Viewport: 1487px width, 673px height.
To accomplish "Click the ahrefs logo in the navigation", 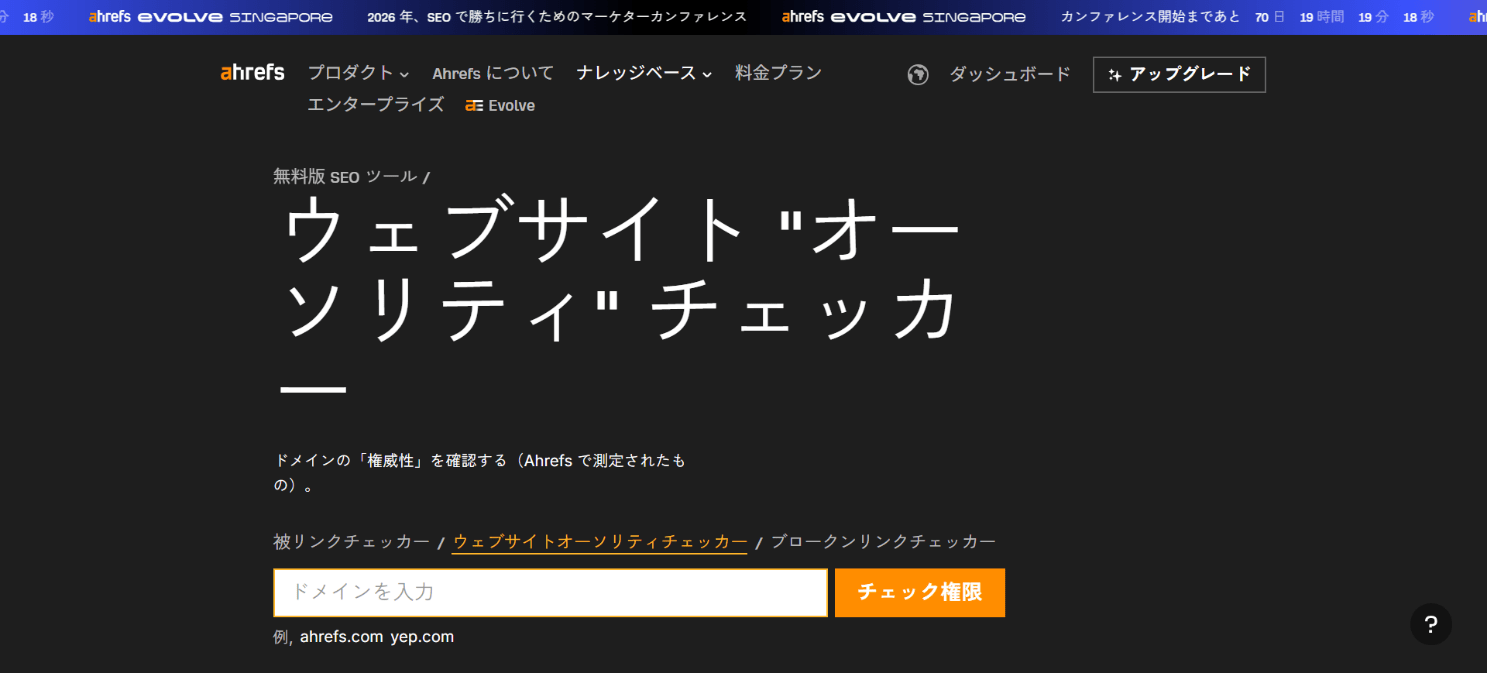I will coord(251,72).
